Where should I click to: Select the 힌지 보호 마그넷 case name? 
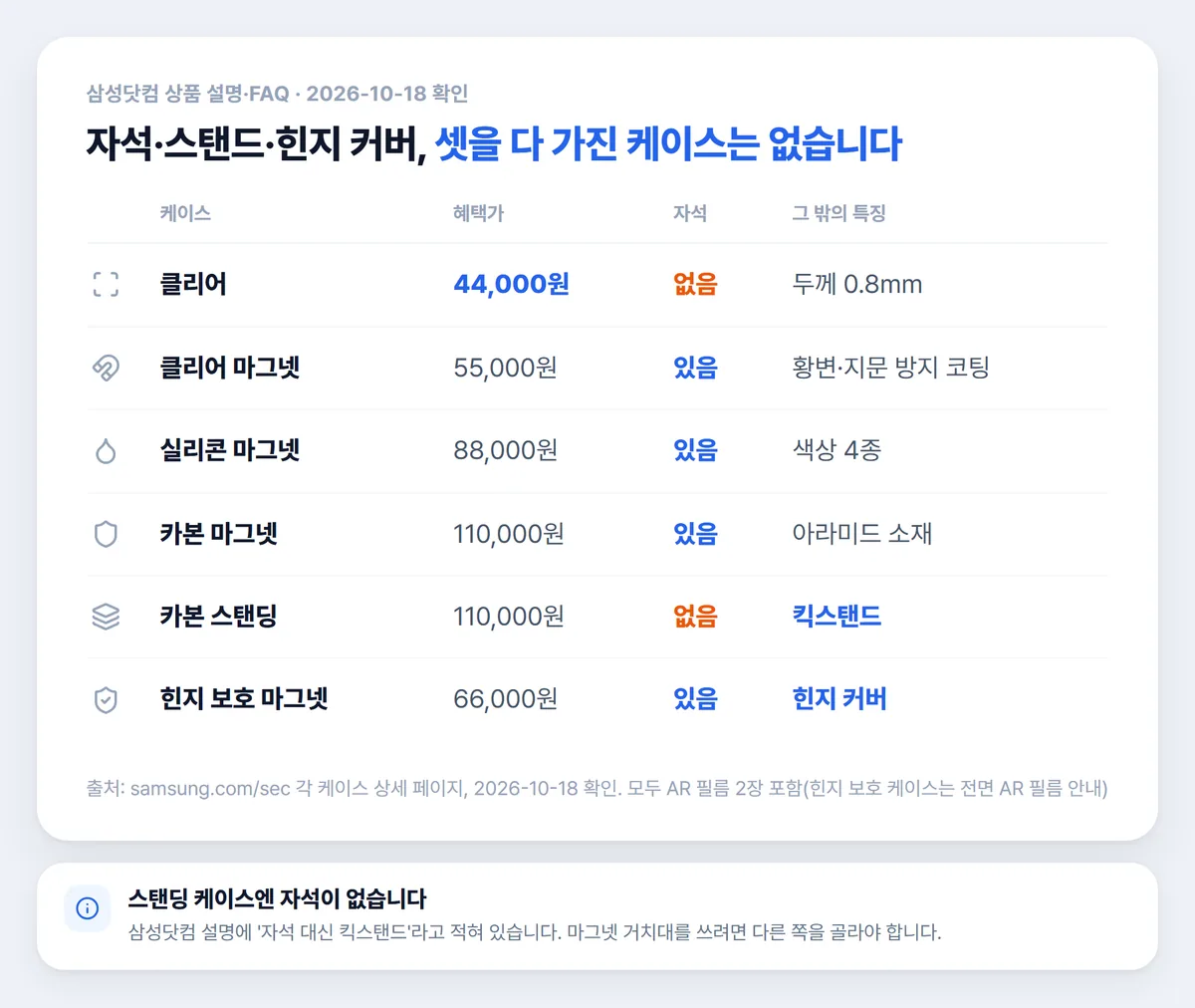(x=244, y=699)
